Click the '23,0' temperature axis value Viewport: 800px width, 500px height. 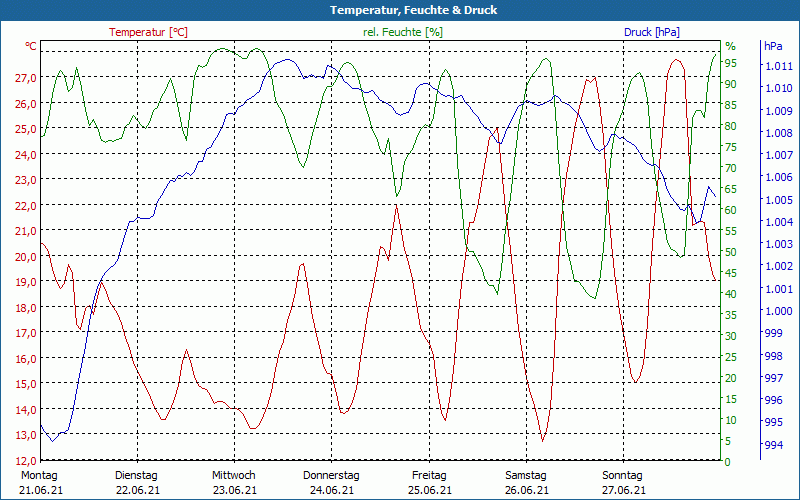pyautogui.click(x=26, y=180)
